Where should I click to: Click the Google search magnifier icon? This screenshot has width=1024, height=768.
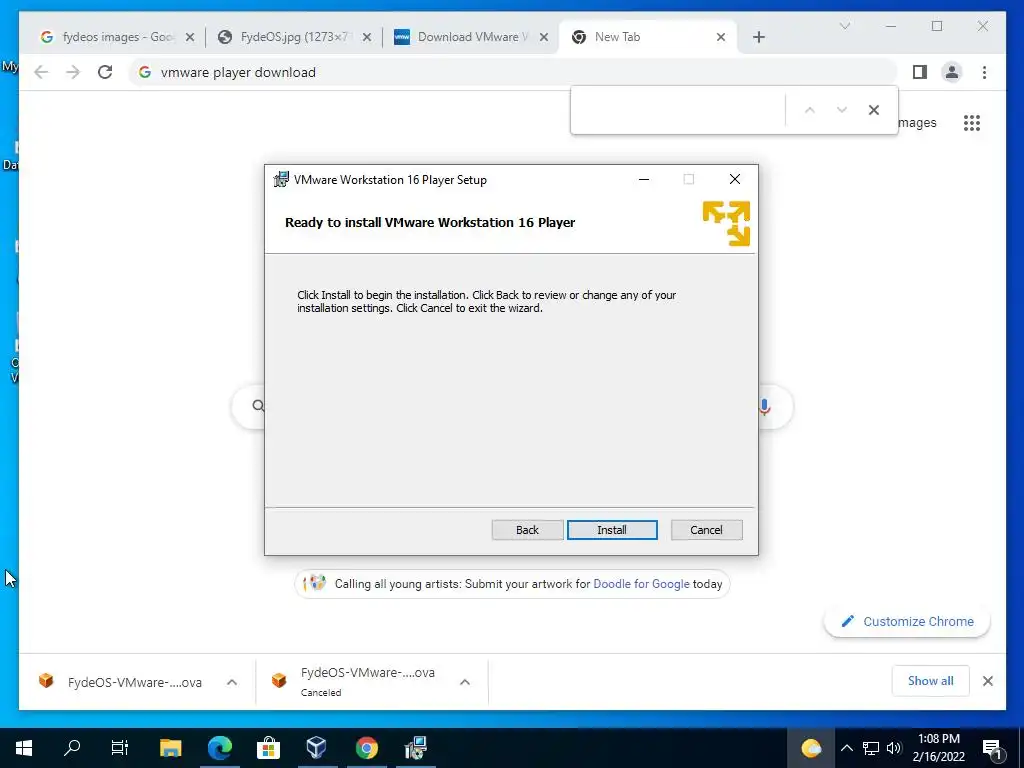pyautogui.click(x=258, y=406)
